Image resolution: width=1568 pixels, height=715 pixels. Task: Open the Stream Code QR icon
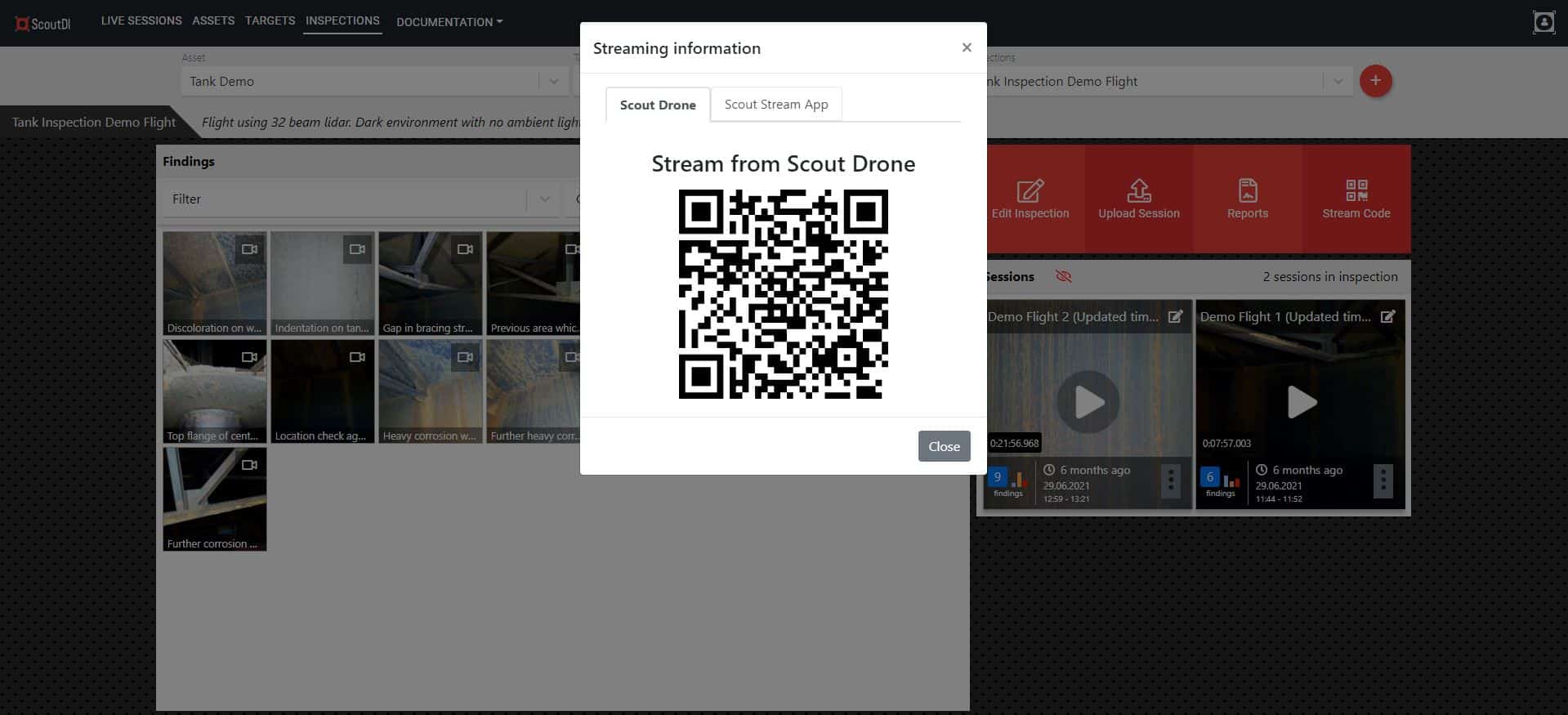1356,190
